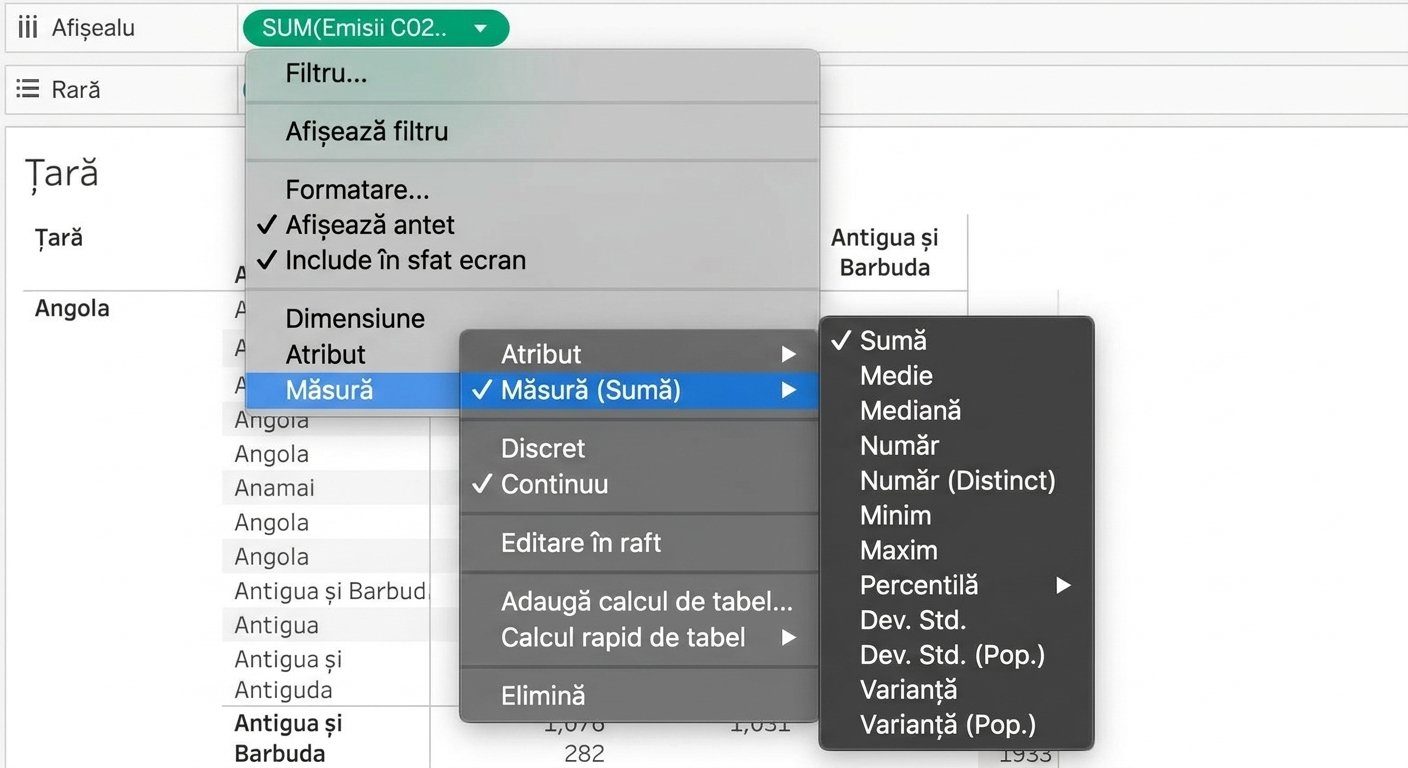Choose Varianță (Pop.) aggregation

tap(956, 725)
